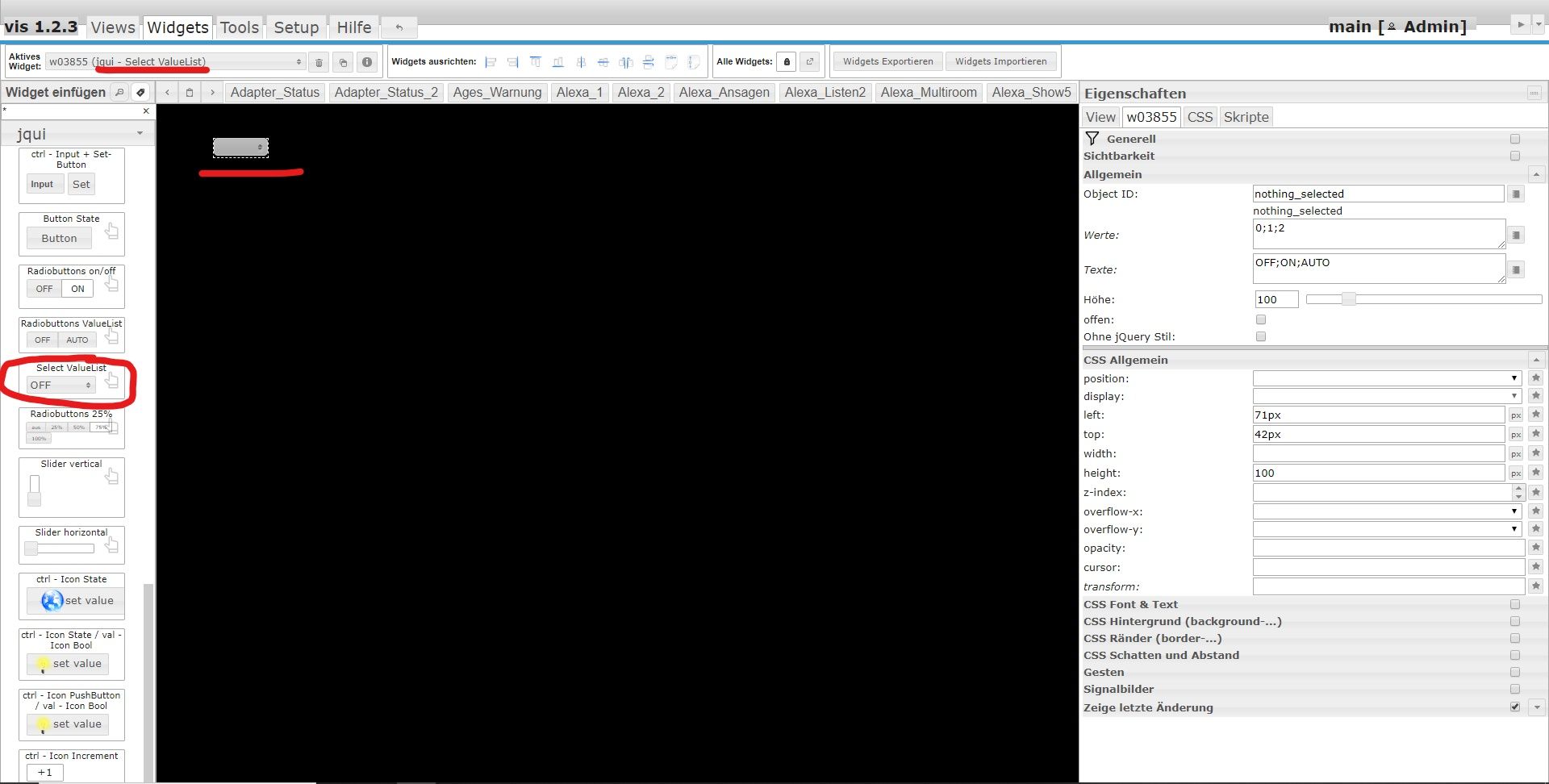The width and height of the screenshot is (1549, 784).
Task: Toggle the Generell section checkbox
Action: pos(1515,139)
